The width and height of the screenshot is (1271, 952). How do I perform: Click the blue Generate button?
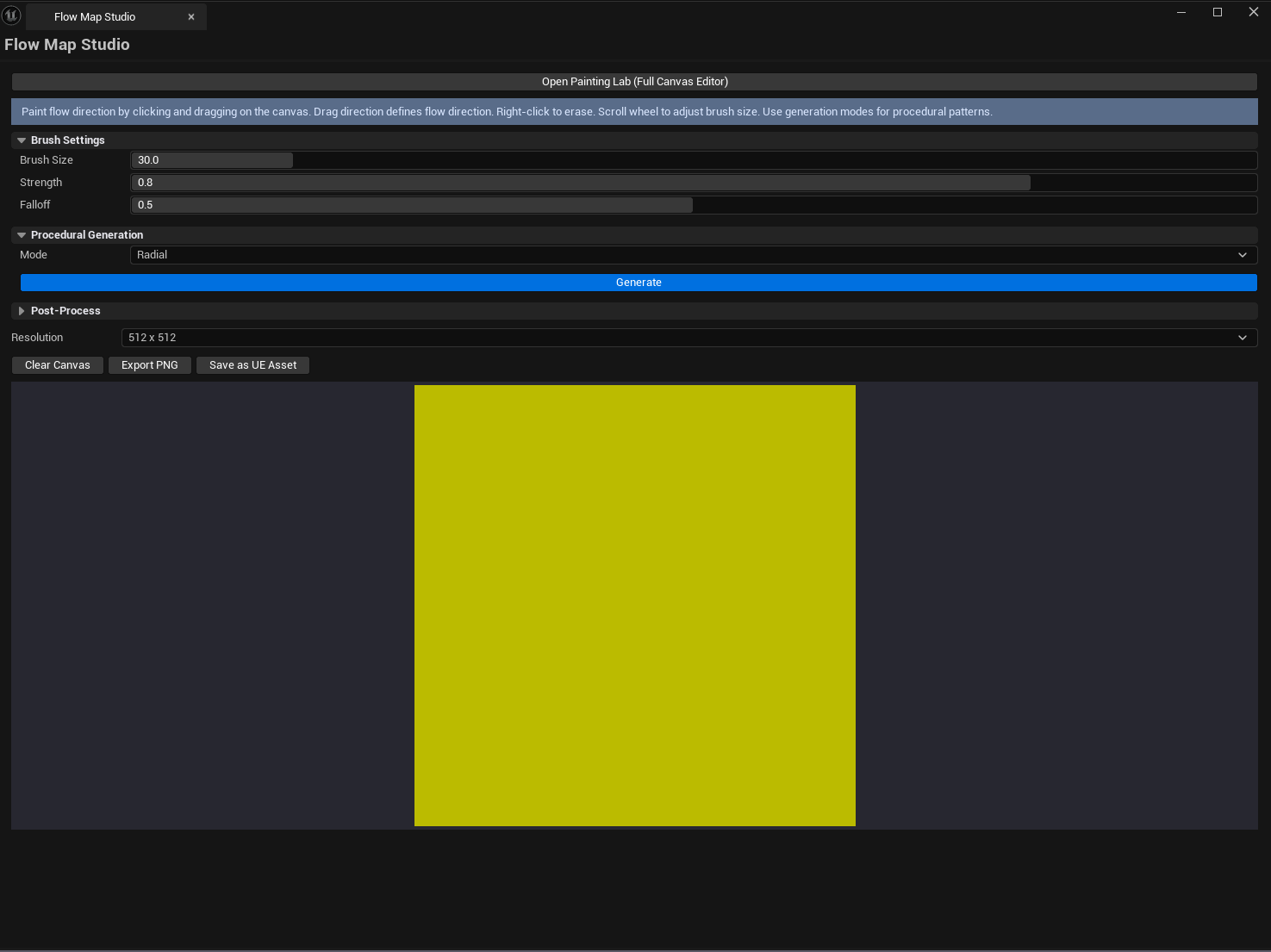[639, 283]
